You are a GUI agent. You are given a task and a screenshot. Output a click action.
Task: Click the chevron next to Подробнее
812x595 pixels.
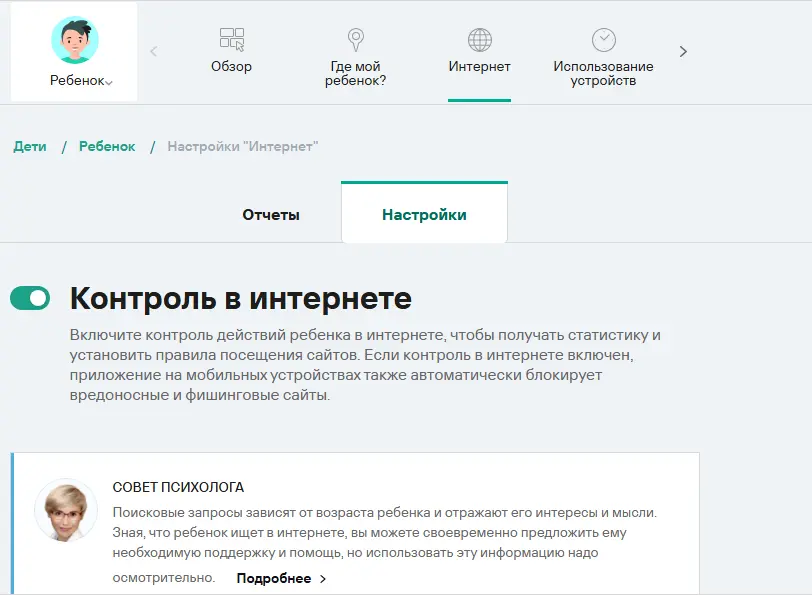(323, 579)
